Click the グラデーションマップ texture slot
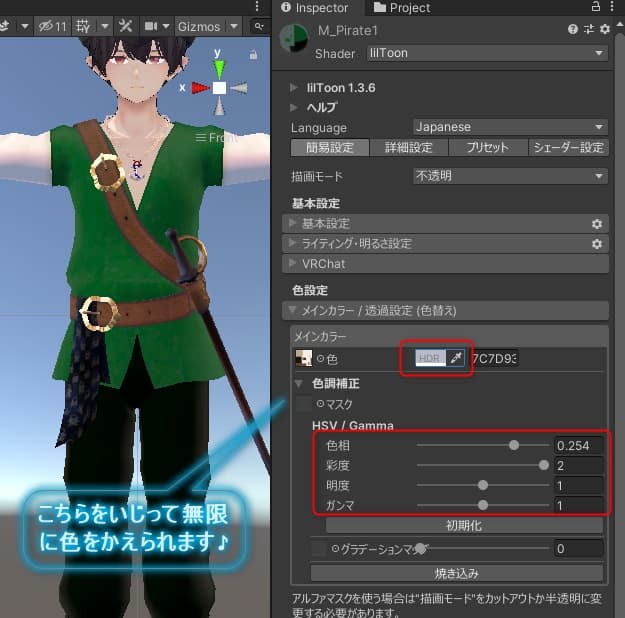The height and width of the screenshot is (618, 625). click(x=318, y=549)
